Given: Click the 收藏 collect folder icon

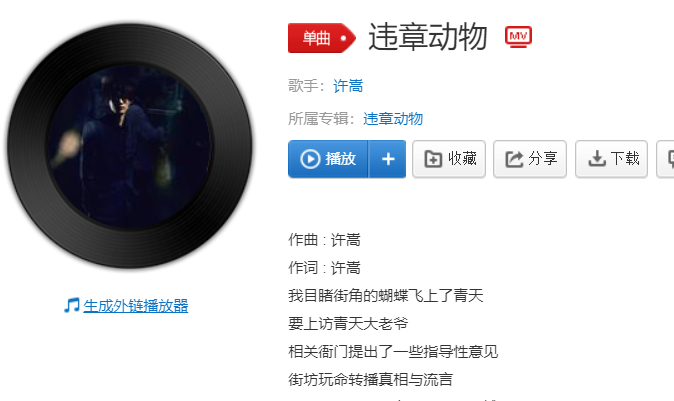Looking at the screenshot, I should pyautogui.click(x=433, y=159).
